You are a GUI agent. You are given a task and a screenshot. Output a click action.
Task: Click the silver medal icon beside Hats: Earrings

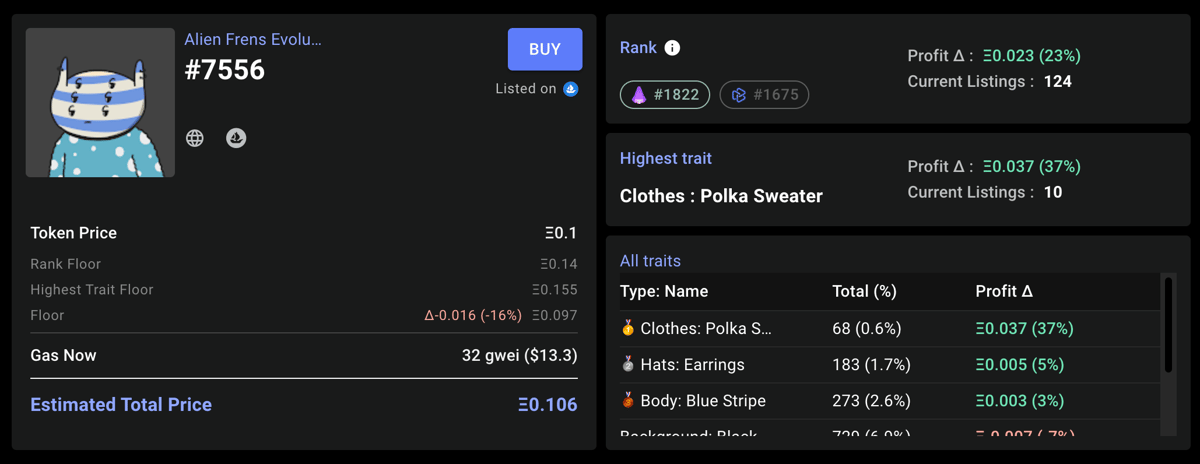pos(628,364)
